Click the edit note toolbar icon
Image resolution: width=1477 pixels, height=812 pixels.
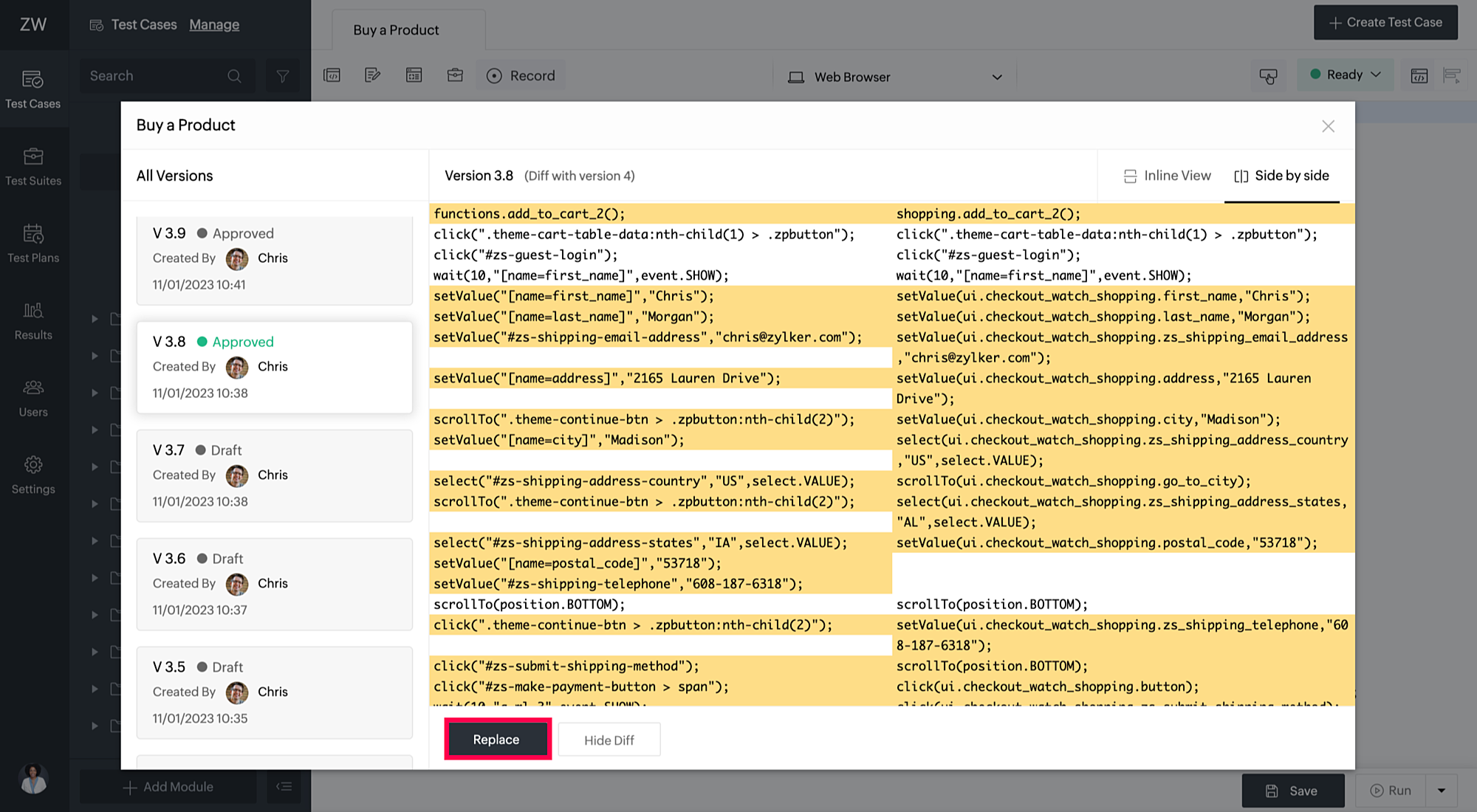tap(373, 75)
